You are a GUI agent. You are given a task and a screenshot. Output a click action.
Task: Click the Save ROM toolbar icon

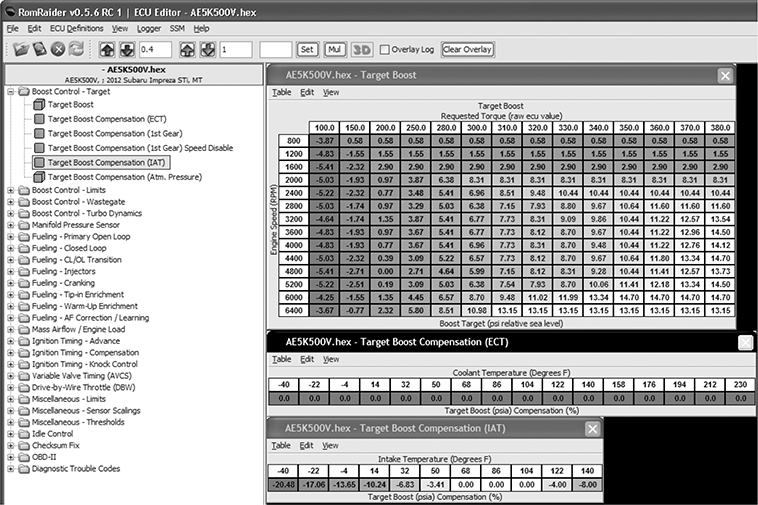point(40,48)
